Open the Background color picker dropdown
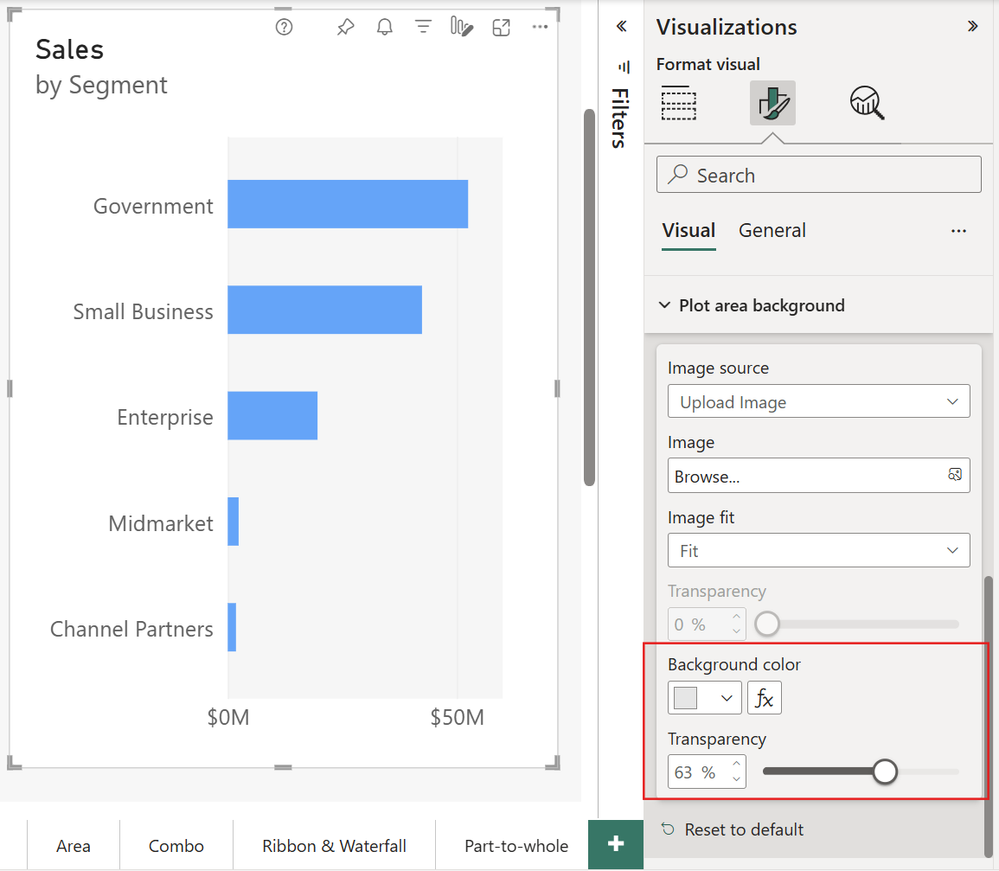Screen dimensions: 999x871 tap(705, 698)
